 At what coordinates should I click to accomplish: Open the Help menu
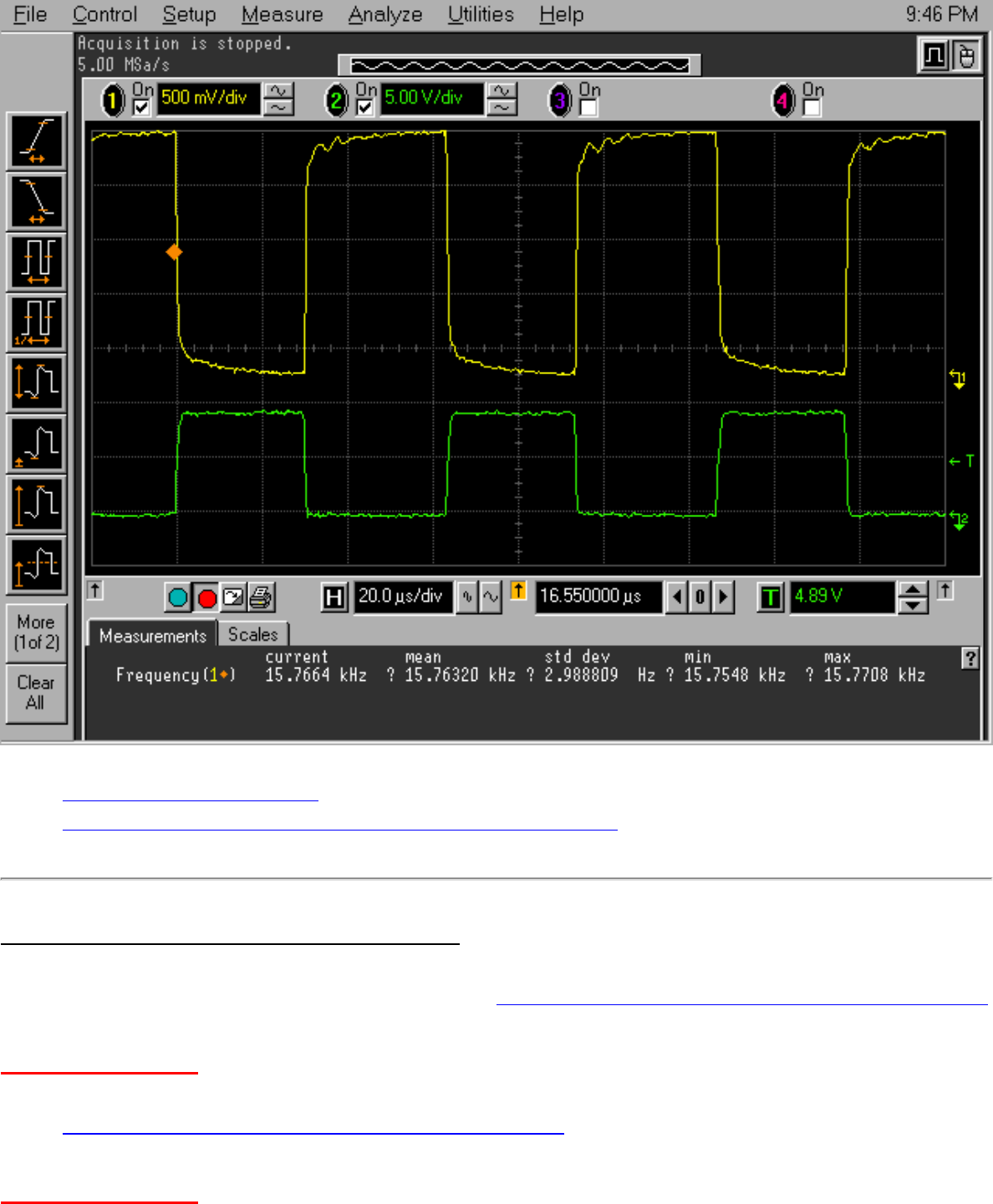(561, 14)
